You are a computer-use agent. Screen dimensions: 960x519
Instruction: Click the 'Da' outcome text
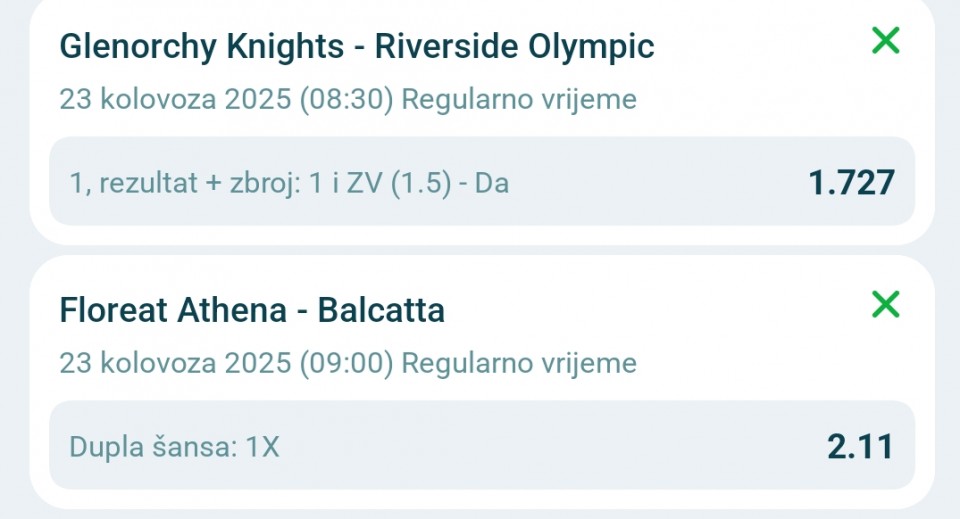point(490,183)
